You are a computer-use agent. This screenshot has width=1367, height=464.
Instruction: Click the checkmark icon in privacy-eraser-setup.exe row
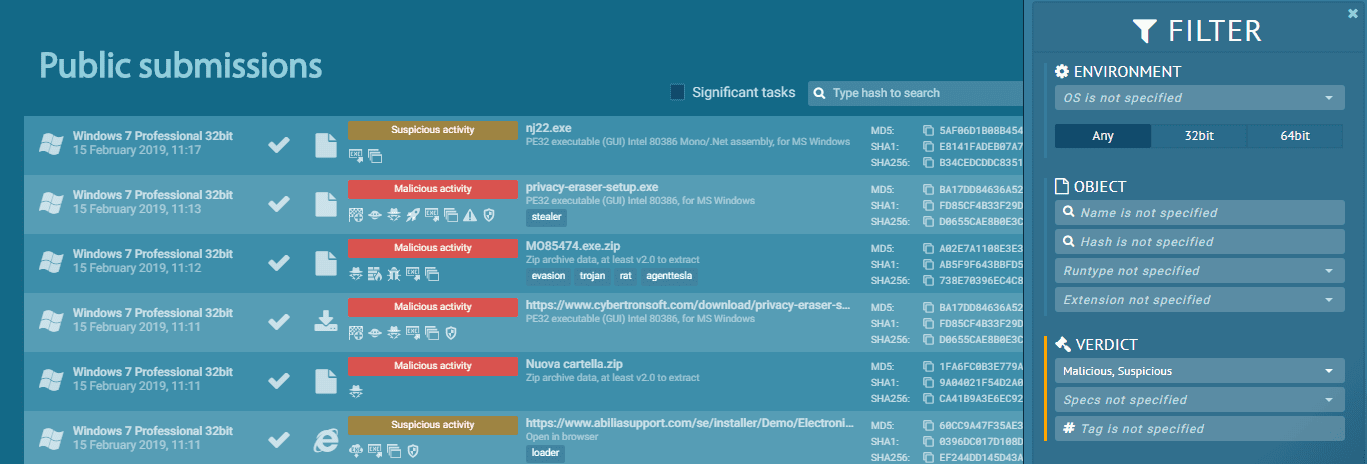click(x=279, y=204)
